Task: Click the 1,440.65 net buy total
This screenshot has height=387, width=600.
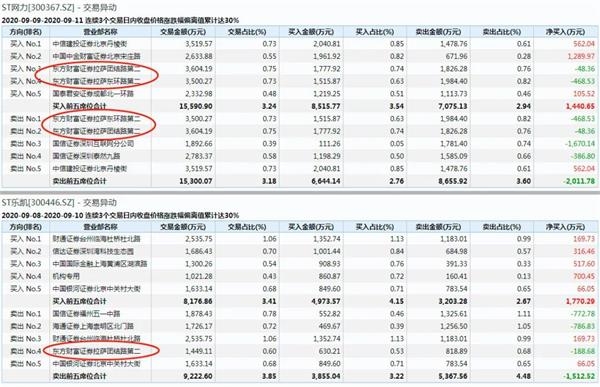Action: point(580,106)
